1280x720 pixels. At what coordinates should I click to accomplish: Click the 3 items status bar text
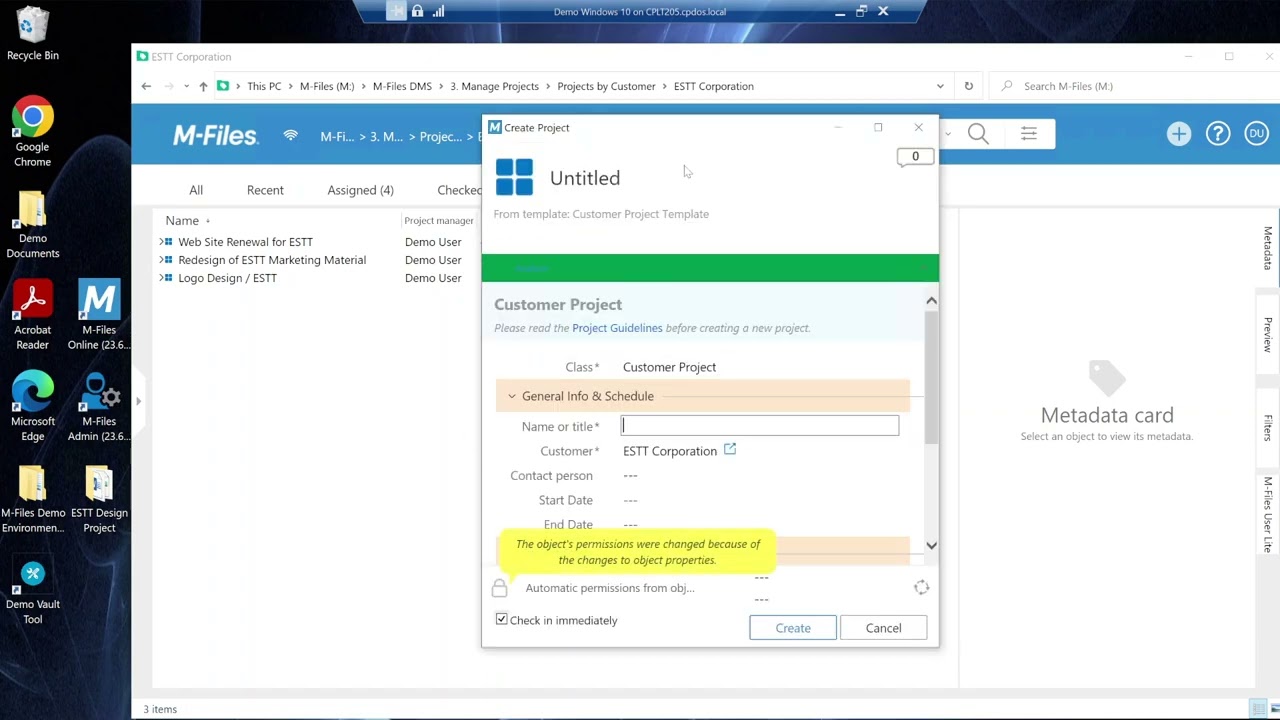pyautogui.click(x=160, y=709)
